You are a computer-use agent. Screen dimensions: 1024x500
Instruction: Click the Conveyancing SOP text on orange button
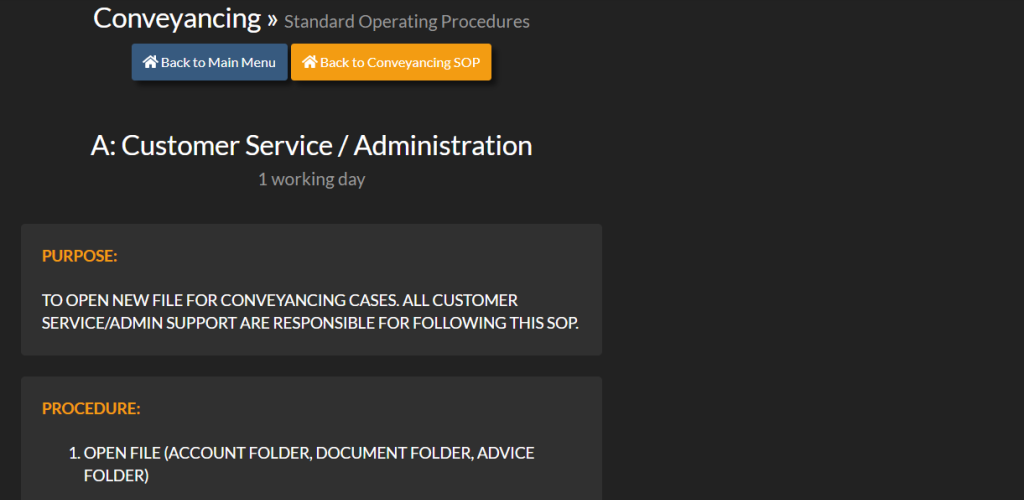[x=423, y=63]
